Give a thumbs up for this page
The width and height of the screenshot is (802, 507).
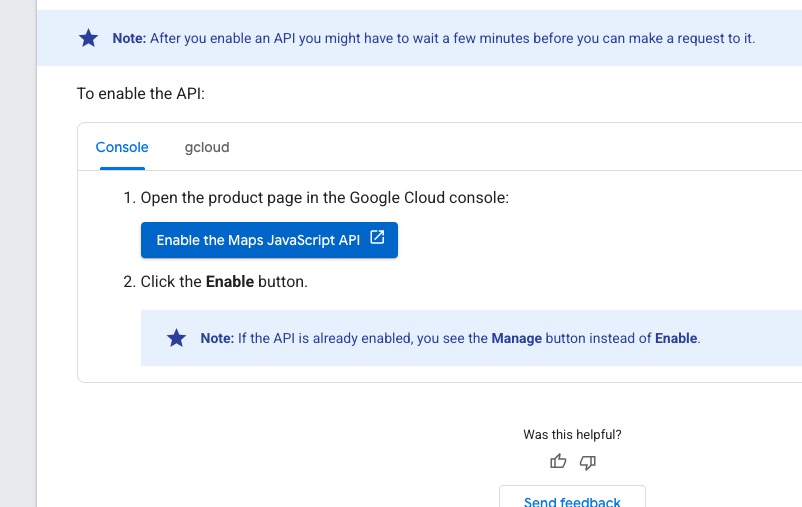click(x=558, y=461)
